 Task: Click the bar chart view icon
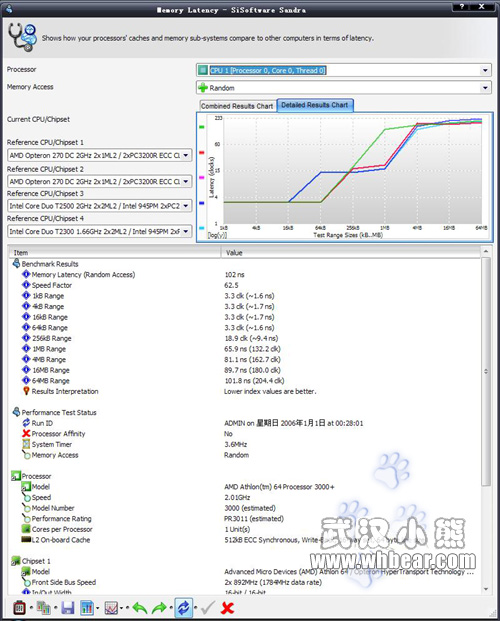pyautogui.click(x=87, y=608)
